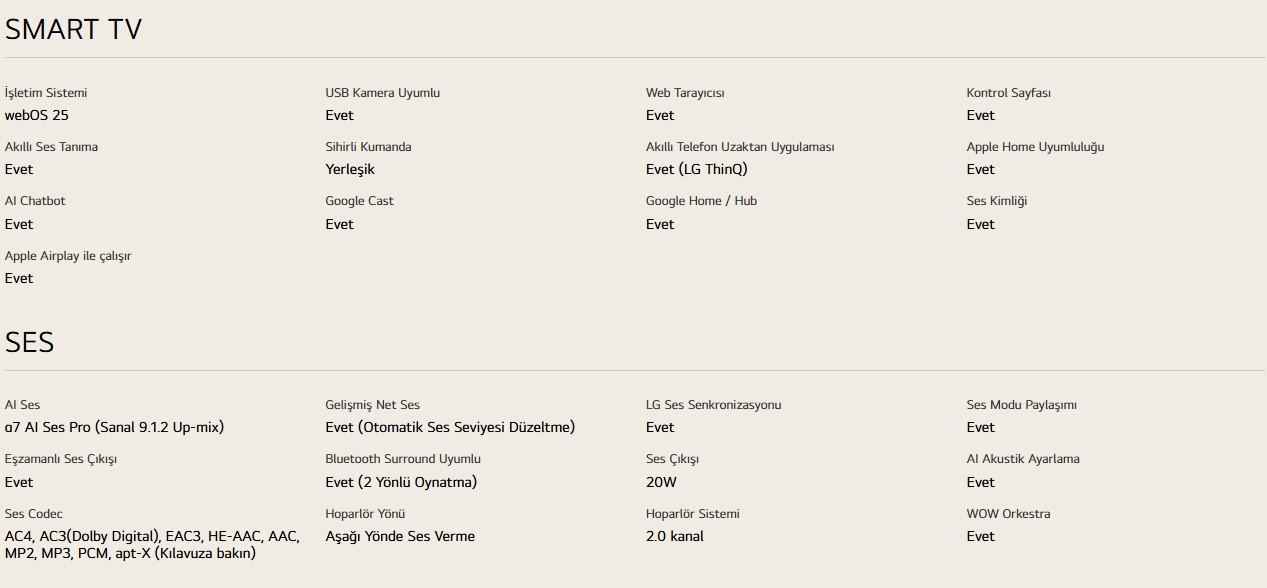Click the Web Tarayıcısı label

[685, 93]
